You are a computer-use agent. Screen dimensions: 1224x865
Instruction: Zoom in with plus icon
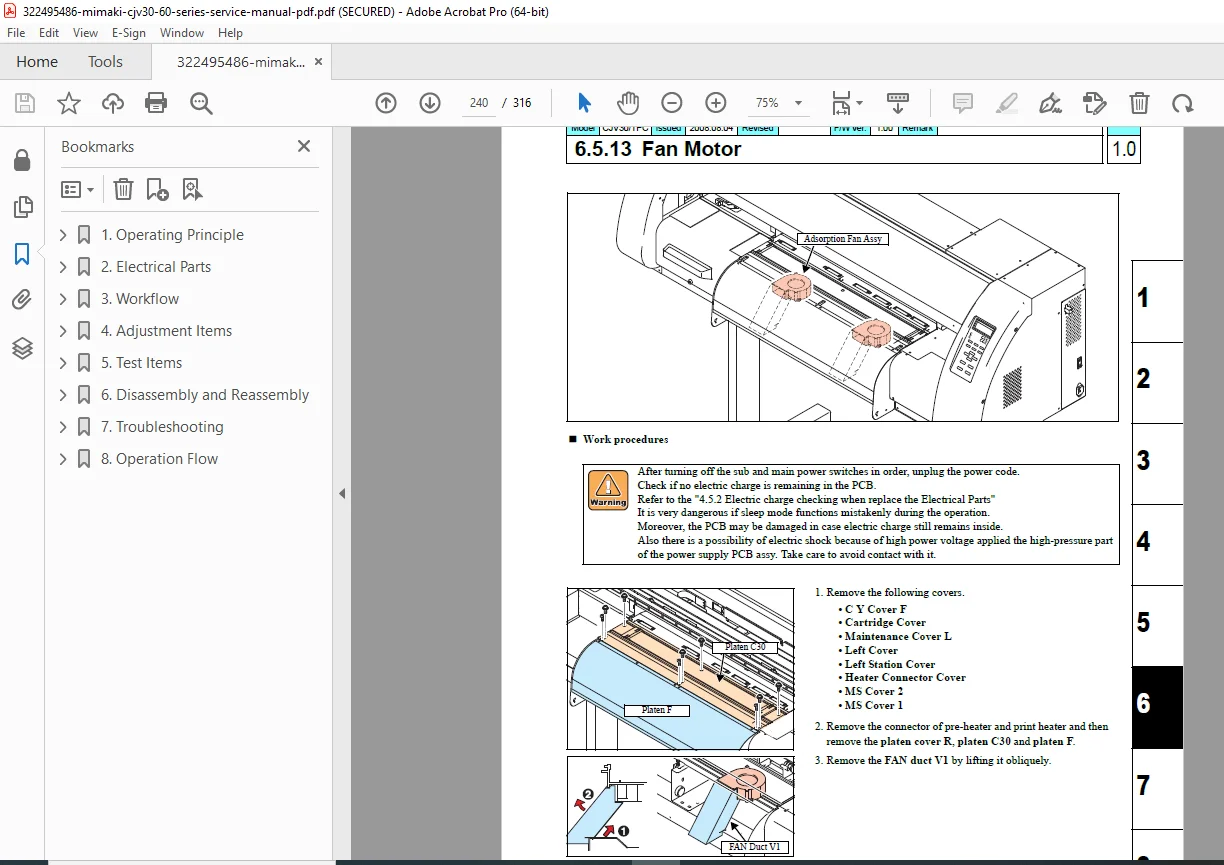coord(716,103)
